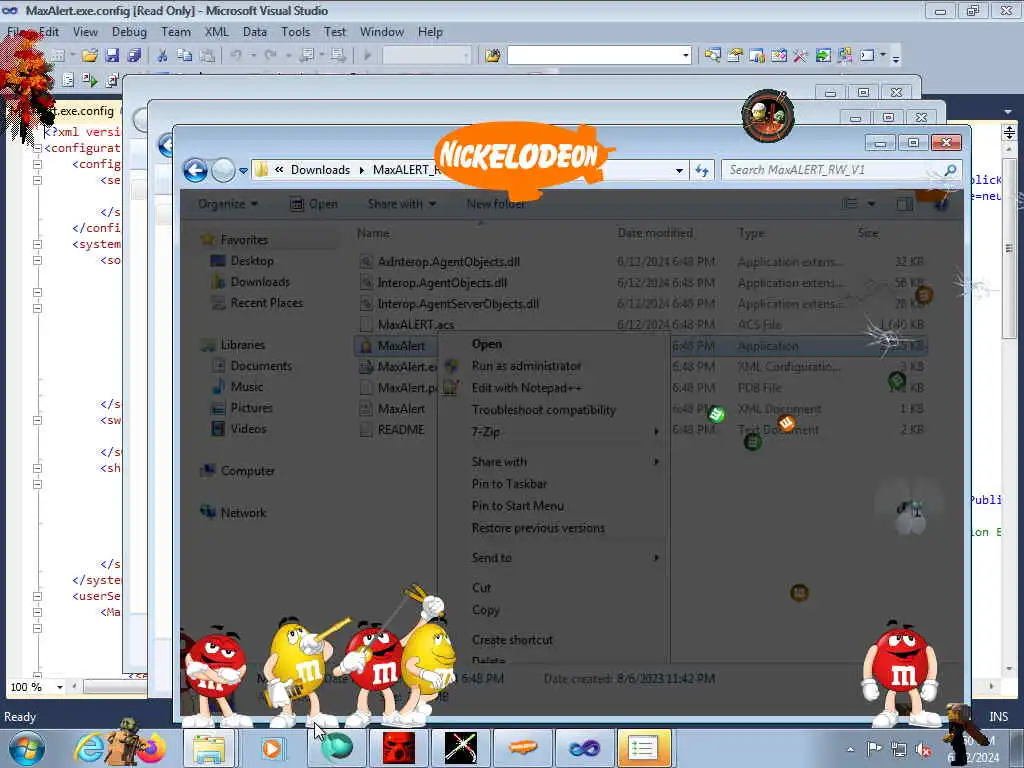Image resolution: width=1024 pixels, height=768 pixels.
Task: Open Windows Explorer from the taskbar
Action: click(x=209, y=748)
